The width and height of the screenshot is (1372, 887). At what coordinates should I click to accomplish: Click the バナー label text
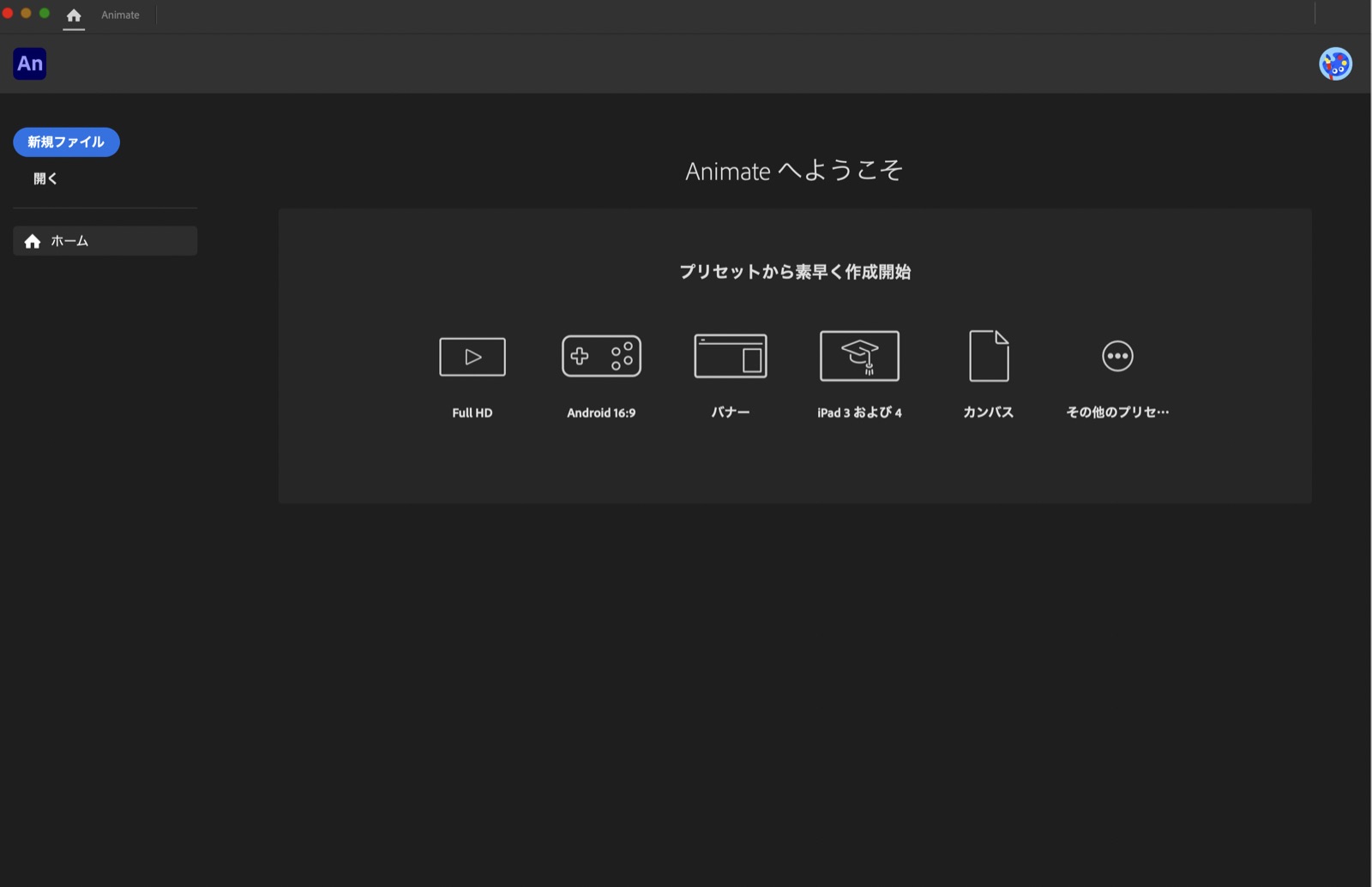coord(731,413)
